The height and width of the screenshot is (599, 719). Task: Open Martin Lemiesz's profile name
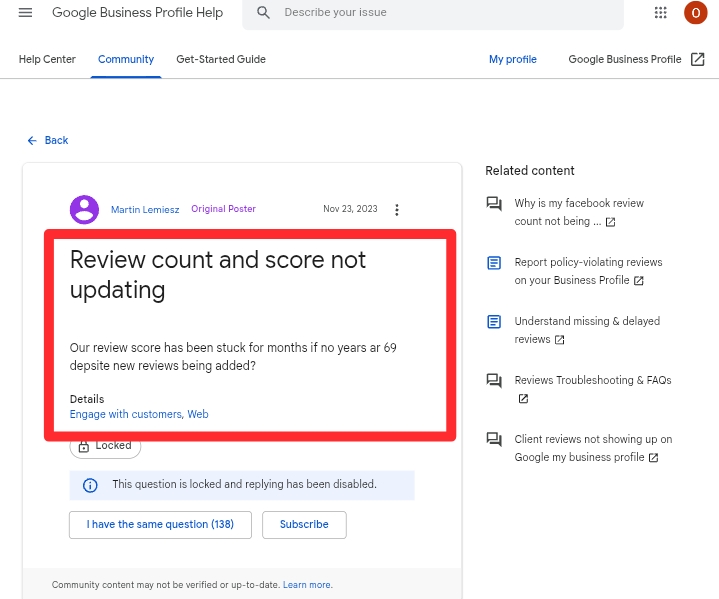[x=145, y=210]
